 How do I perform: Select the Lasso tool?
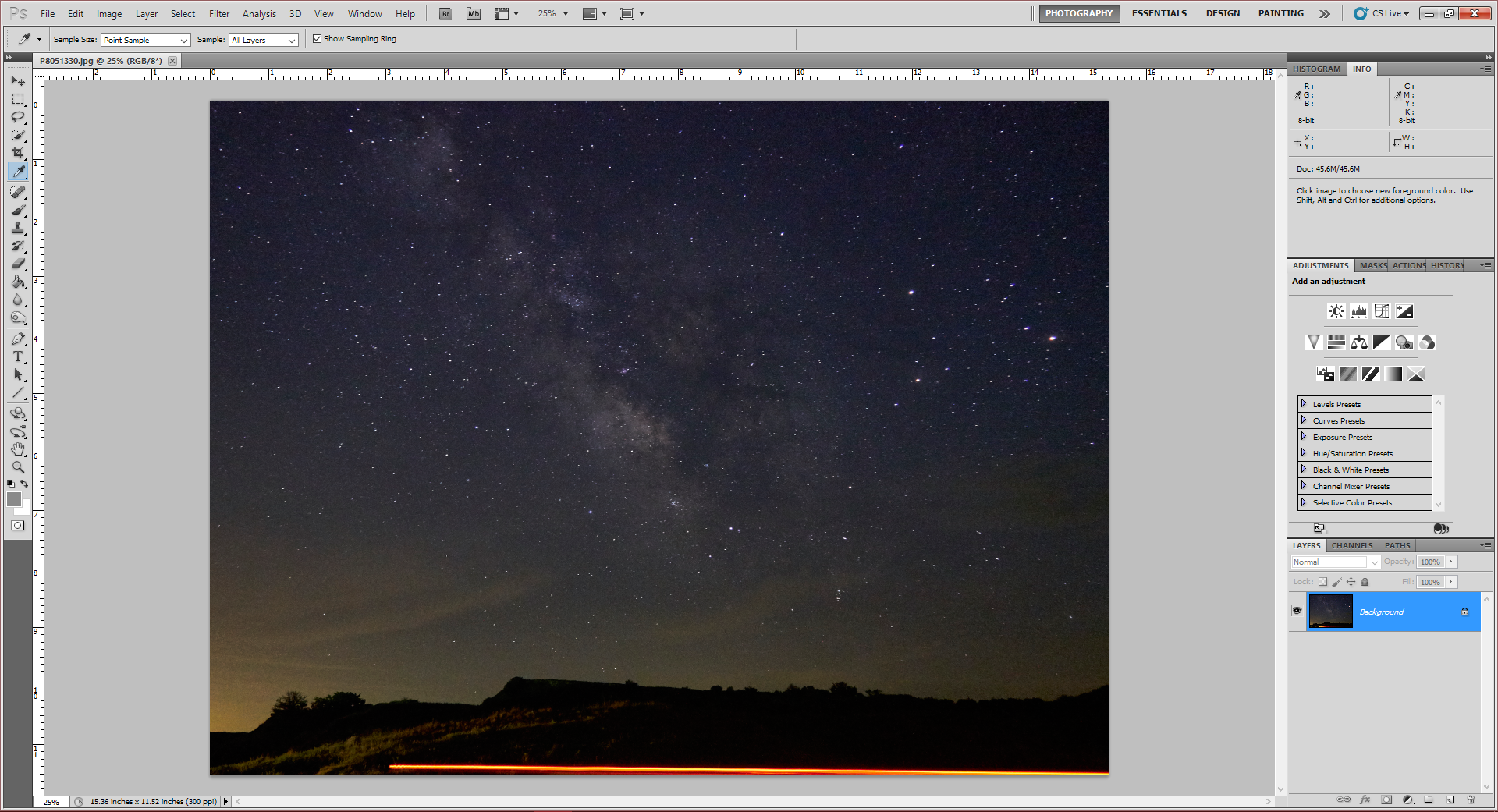click(x=18, y=117)
